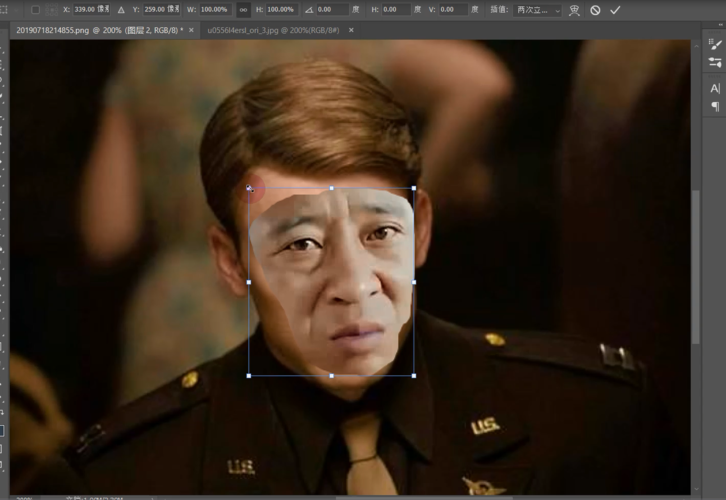Screen dimensions: 726x500
Task: Click the horizontal skew H field
Action: tap(396, 10)
